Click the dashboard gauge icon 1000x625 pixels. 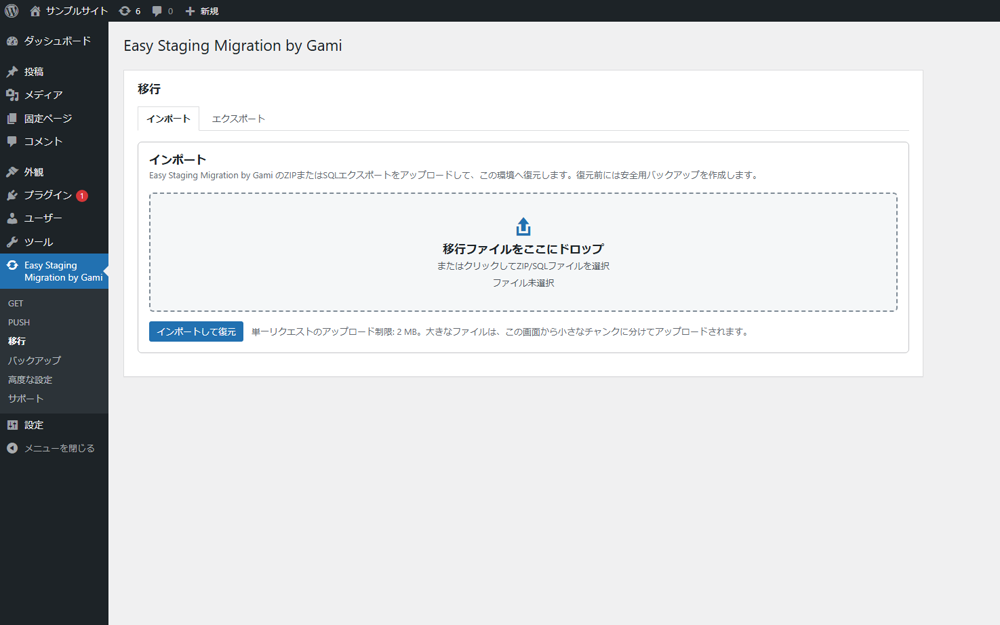click(x=12, y=41)
